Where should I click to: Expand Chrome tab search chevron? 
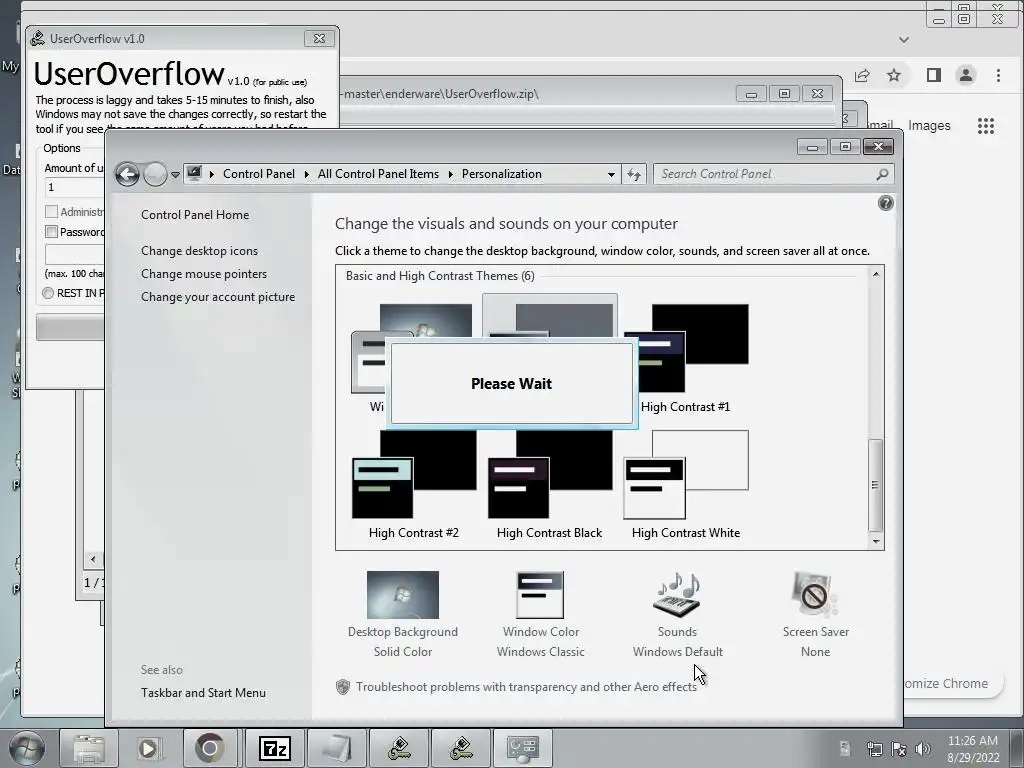[904, 40]
